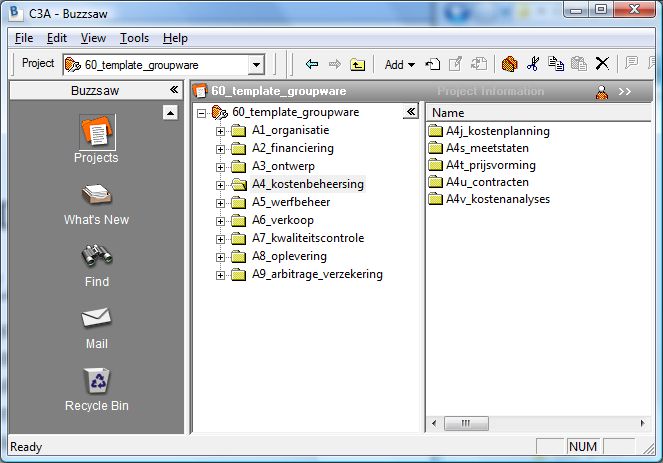The image size is (663, 463).
Task: Expand the A7_kwaliteitscontrole folder
Action: 220,239
